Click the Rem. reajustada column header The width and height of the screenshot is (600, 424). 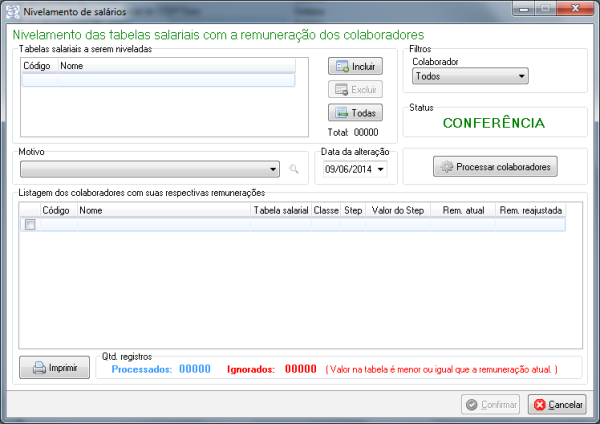pyautogui.click(x=529, y=211)
